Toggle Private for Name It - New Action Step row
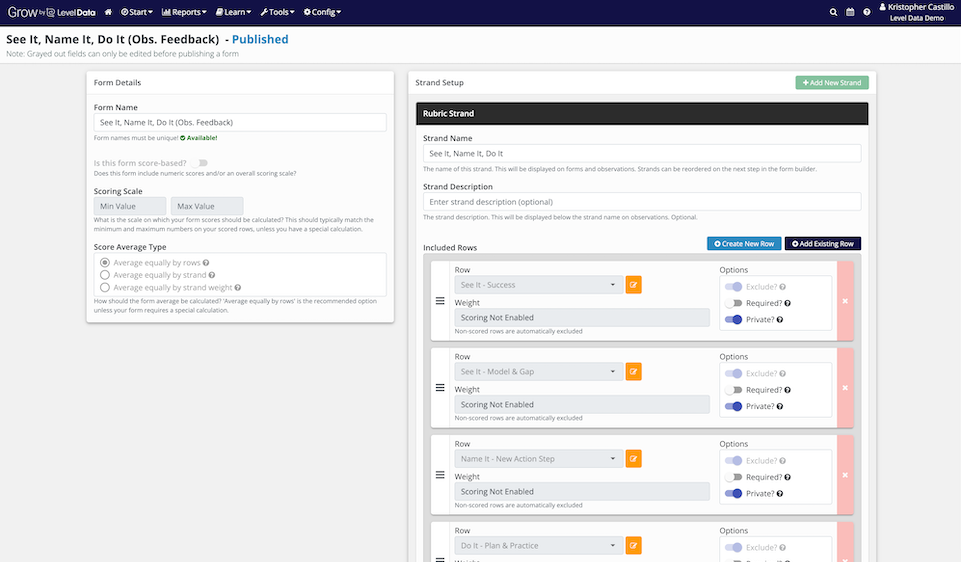 733,493
